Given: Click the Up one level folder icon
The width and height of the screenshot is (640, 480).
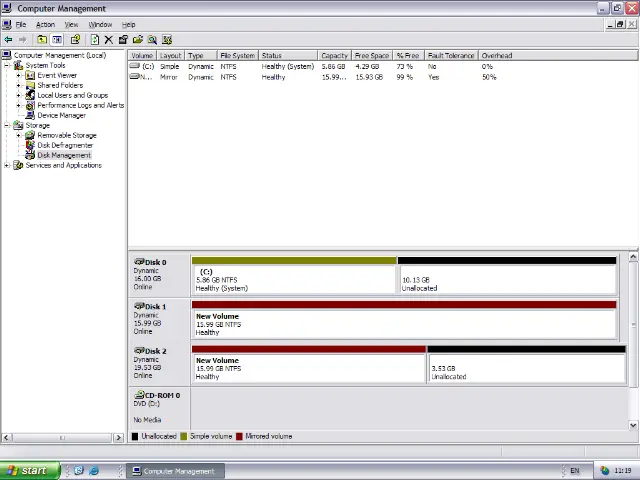Looking at the screenshot, I should (x=42, y=40).
